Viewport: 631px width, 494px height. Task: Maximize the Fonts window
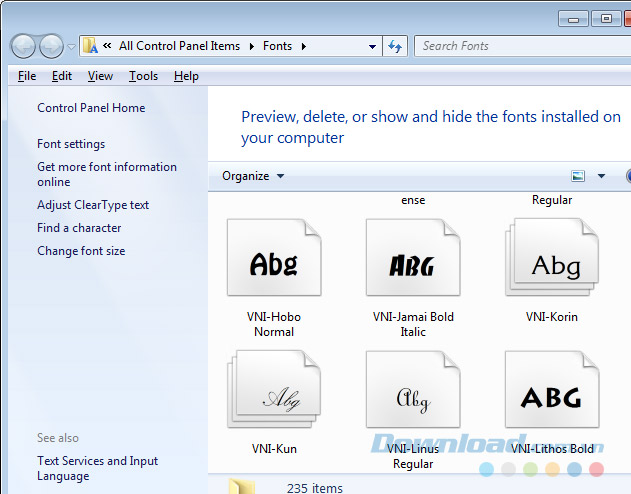point(606,19)
